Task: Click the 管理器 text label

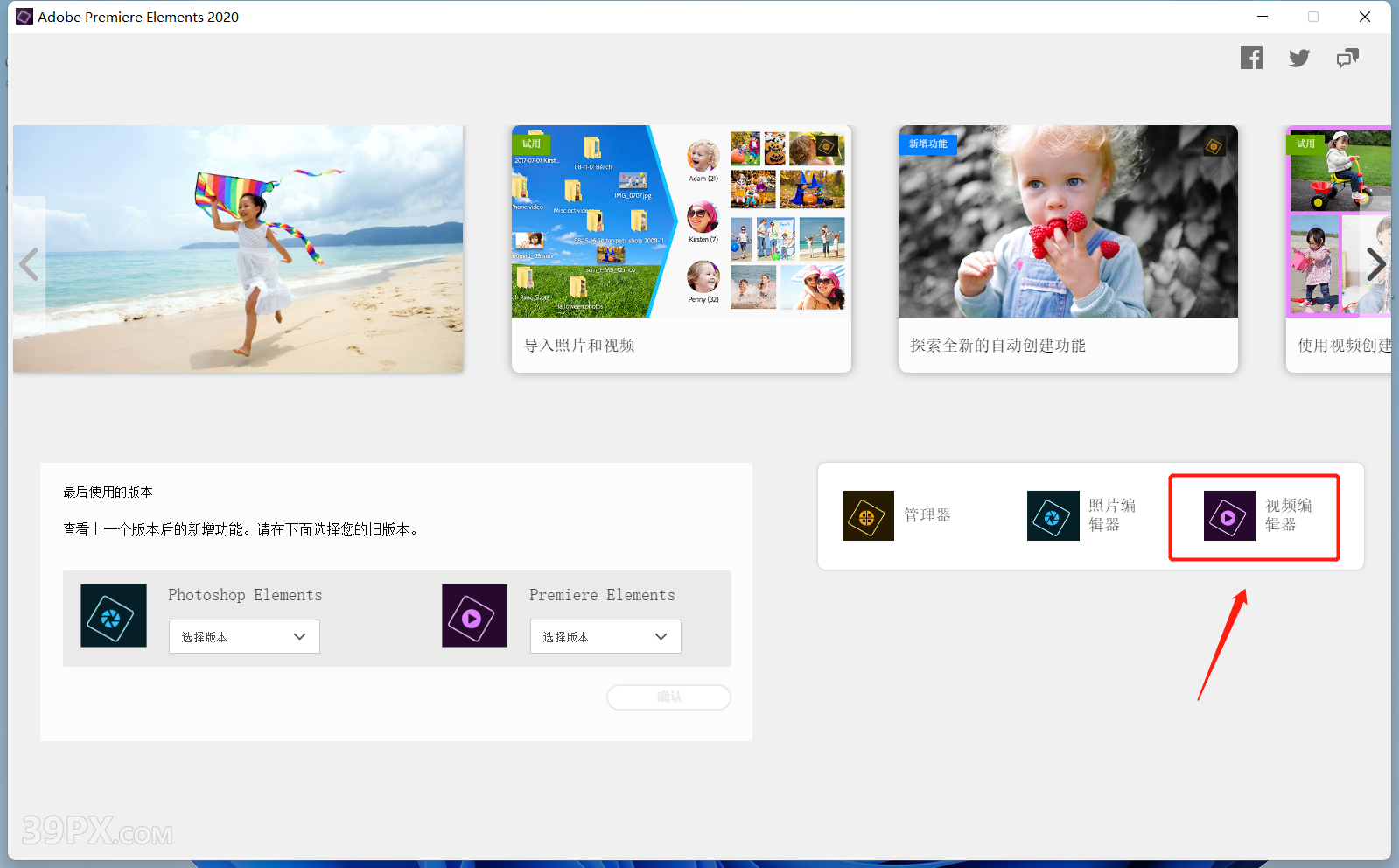Action: [927, 515]
